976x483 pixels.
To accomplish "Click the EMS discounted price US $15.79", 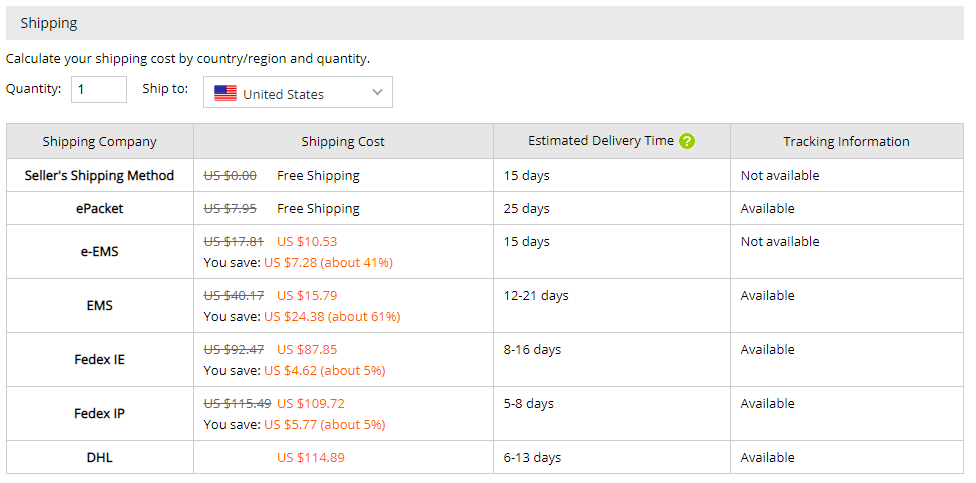I will [x=307, y=295].
